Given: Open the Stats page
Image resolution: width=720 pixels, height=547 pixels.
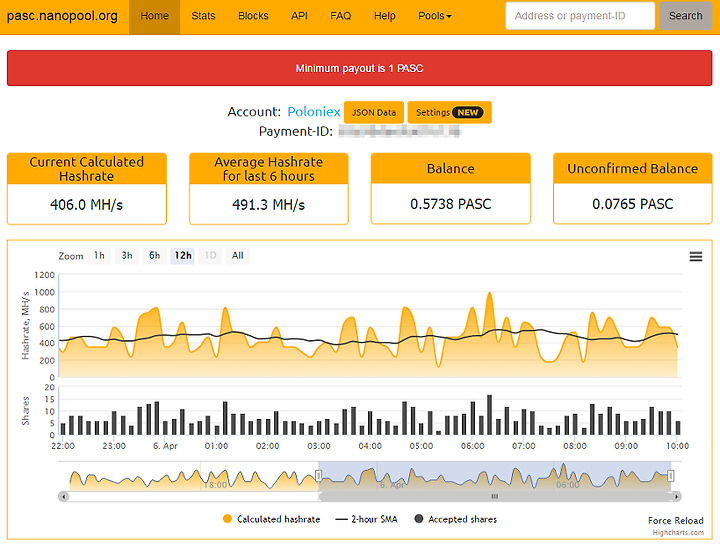Looking at the screenshot, I should click(203, 16).
